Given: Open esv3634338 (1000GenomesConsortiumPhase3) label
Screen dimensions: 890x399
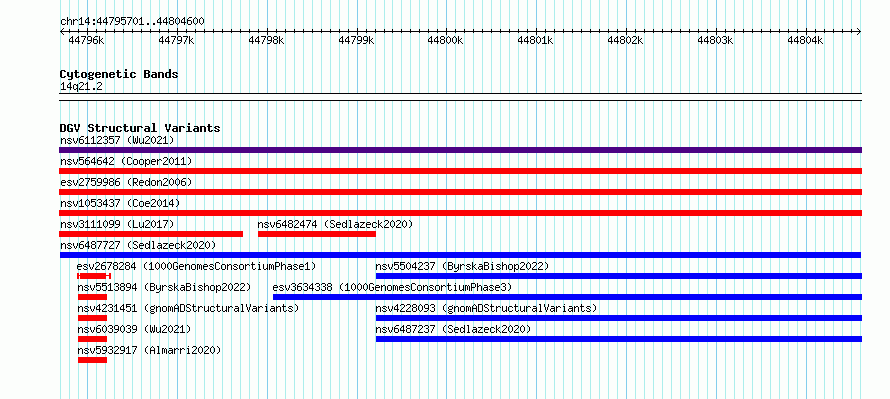Looking at the screenshot, I should click(x=392, y=287).
